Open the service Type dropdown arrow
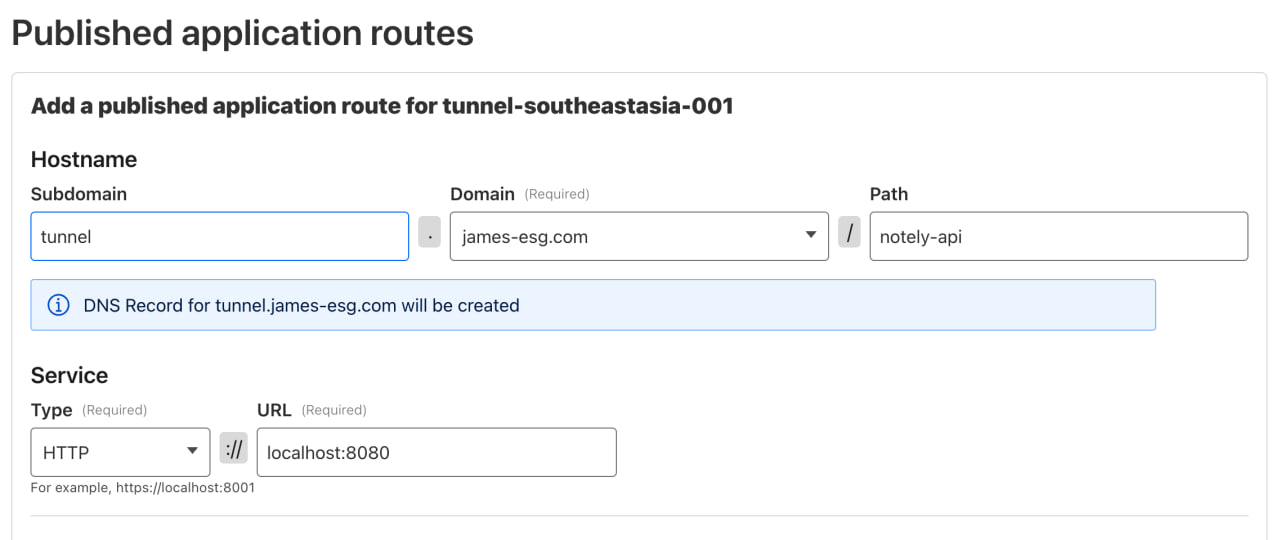The width and height of the screenshot is (1280, 540). [x=192, y=452]
